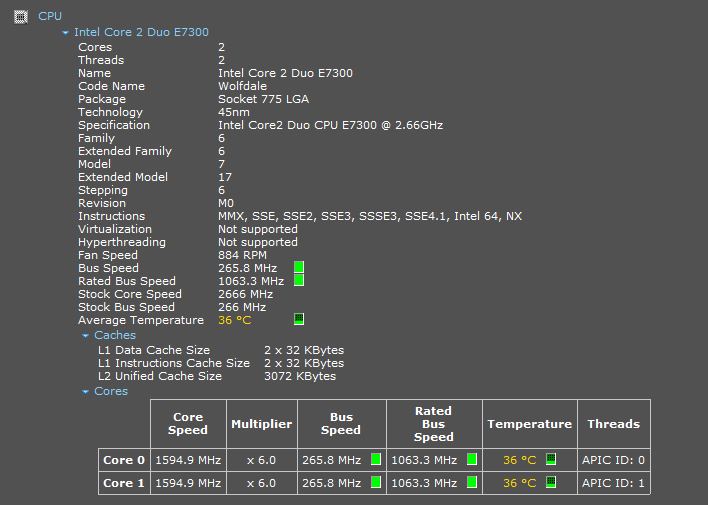Collapse the Caches section arrow
Viewport: 708px width, 505px height.
(x=85, y=336)
